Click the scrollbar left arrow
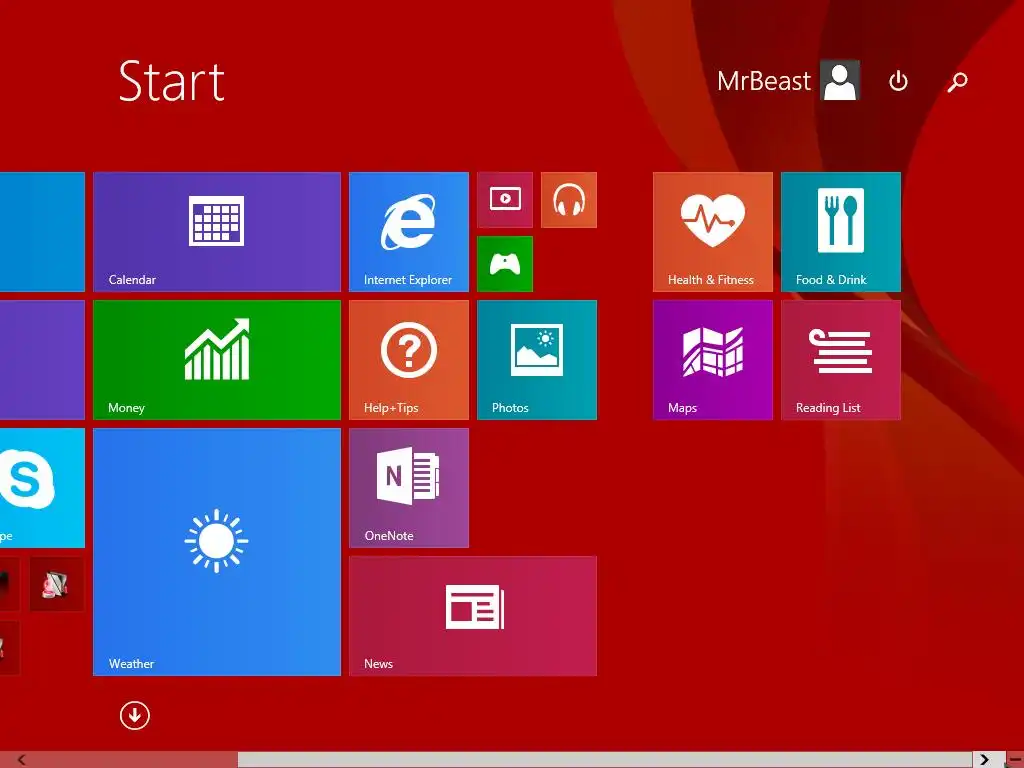This screenshot has height=768, width=1024. pyautogui.click(x=22, y=760)
